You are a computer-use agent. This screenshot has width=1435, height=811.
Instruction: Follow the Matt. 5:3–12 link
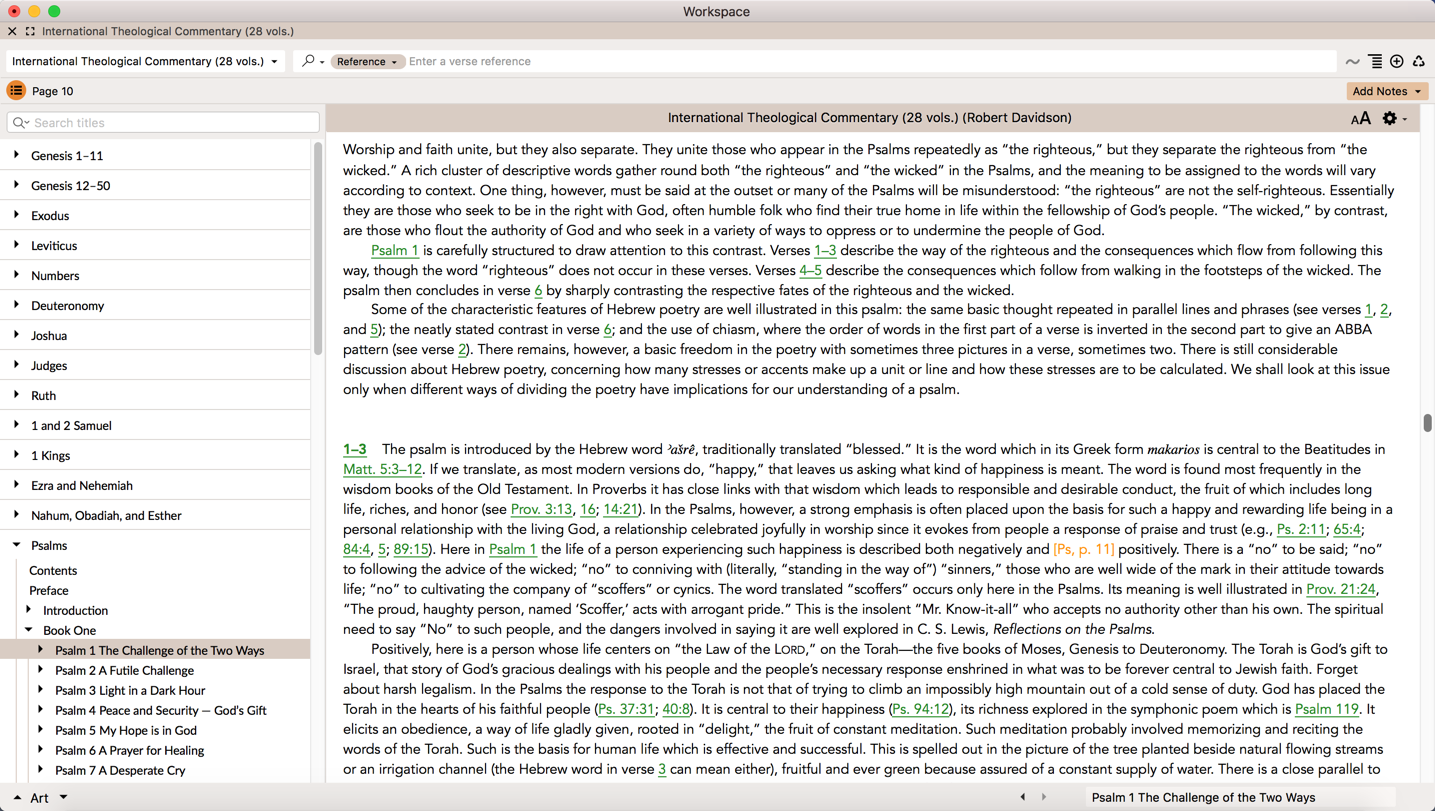coord(383,469)
